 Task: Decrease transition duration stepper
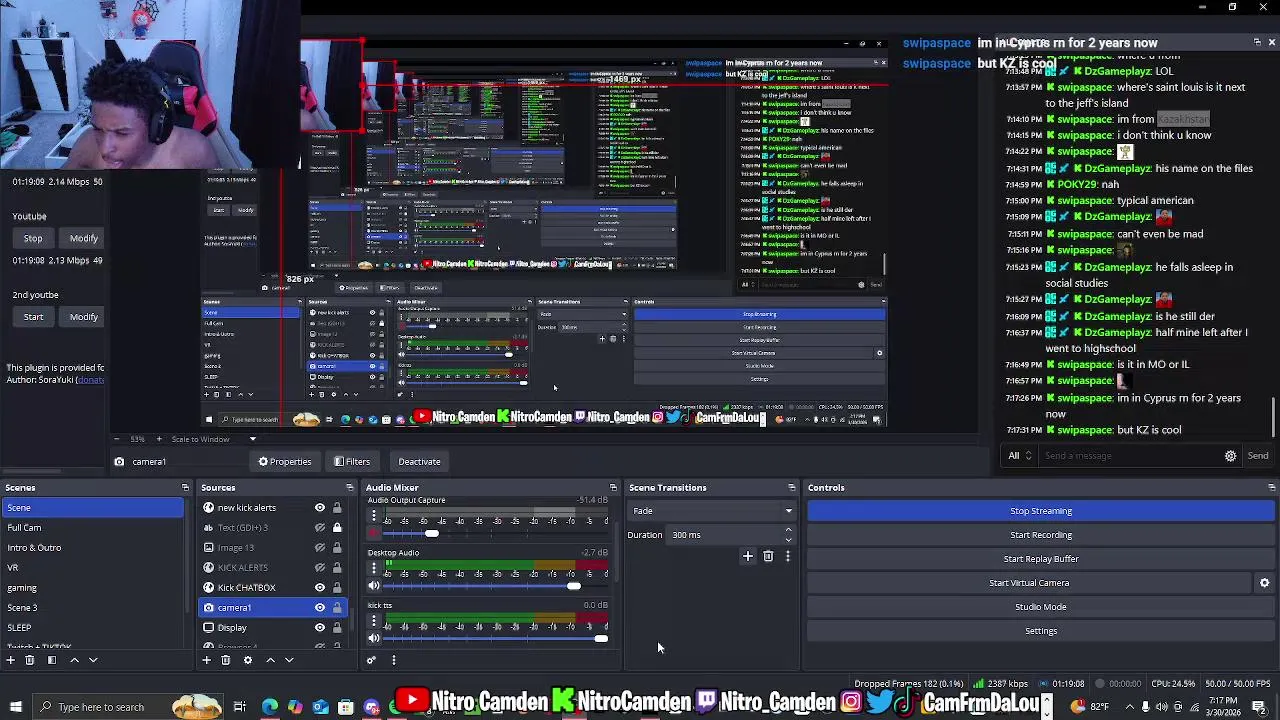point(788,540)
